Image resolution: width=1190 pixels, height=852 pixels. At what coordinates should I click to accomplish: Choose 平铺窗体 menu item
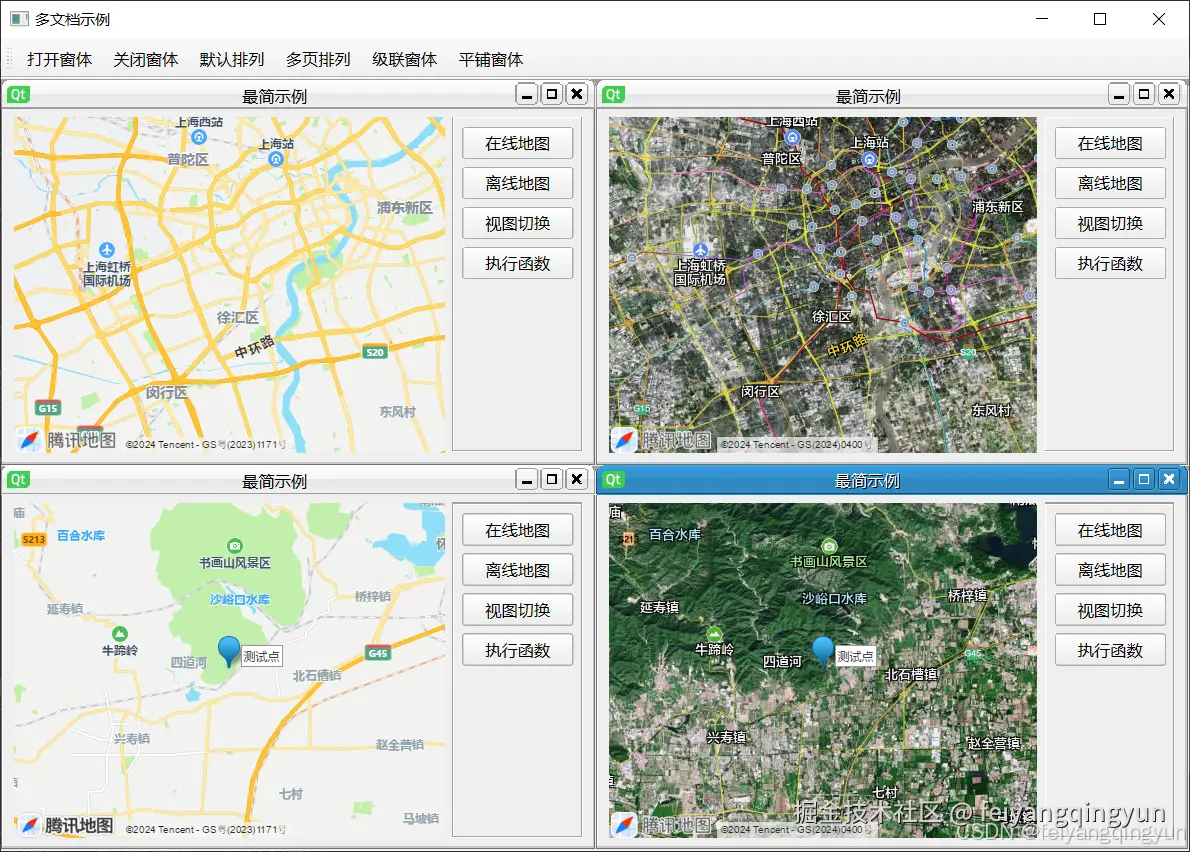[x=491, y=59]
